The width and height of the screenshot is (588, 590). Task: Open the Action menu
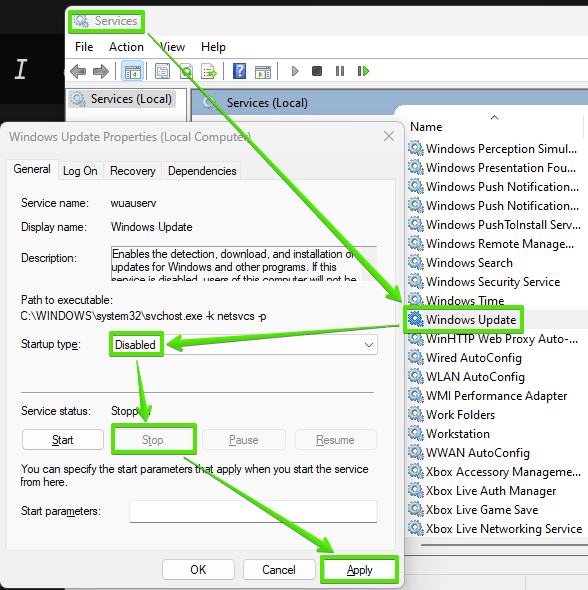(x=126, y=47)
